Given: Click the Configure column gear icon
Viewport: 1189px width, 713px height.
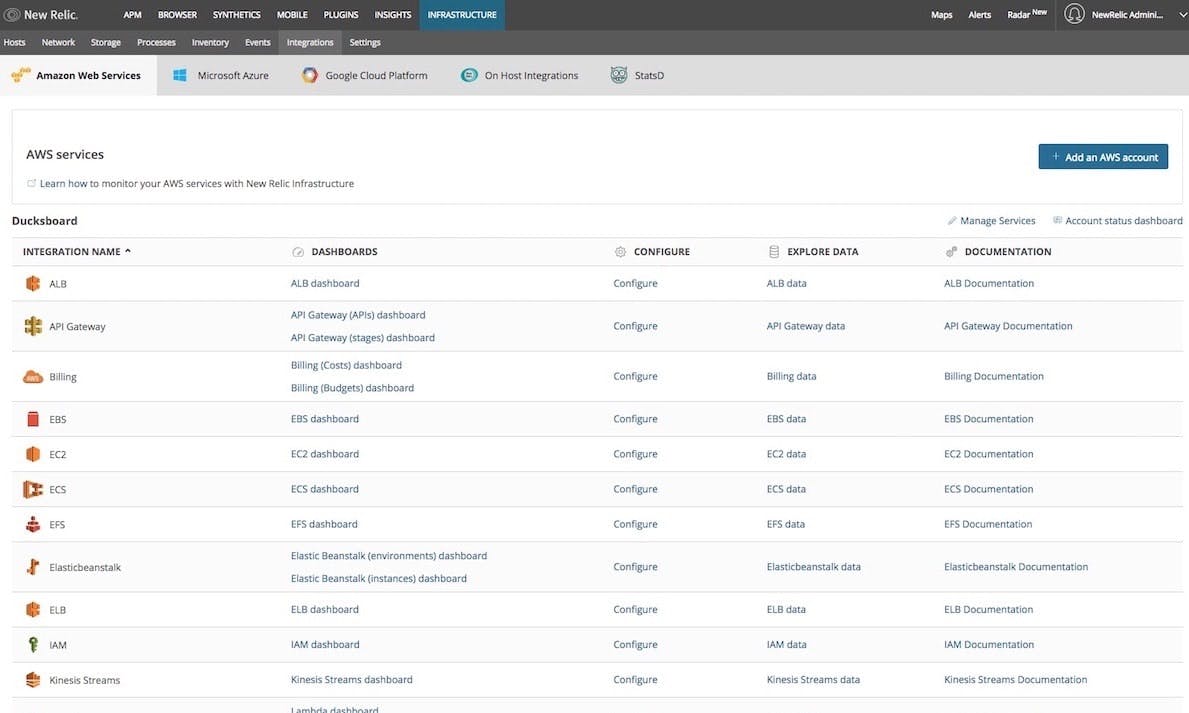Looking at the screenshot, I should click(x=620, y=252).
